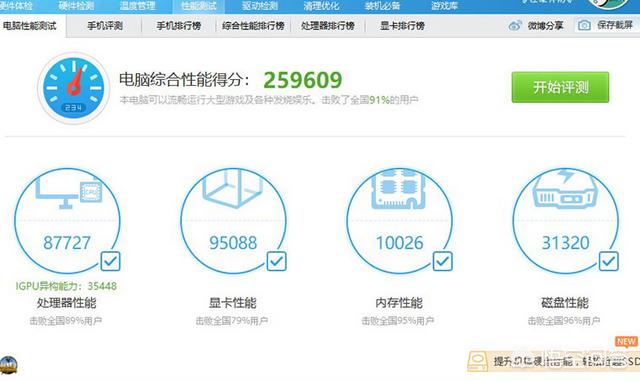The width and height of the screenshot is (640, 381).
Task: Open the 清理优化 top menu
Action: [x=321, y=6]
